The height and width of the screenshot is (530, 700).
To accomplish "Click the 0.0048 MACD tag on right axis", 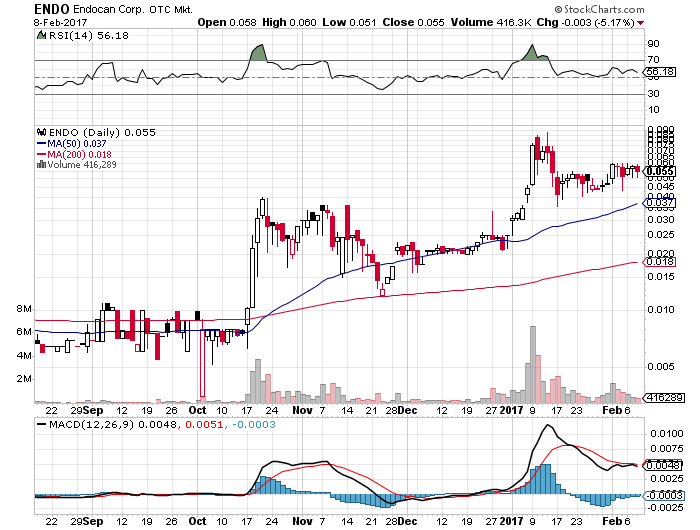I will 663,465.
